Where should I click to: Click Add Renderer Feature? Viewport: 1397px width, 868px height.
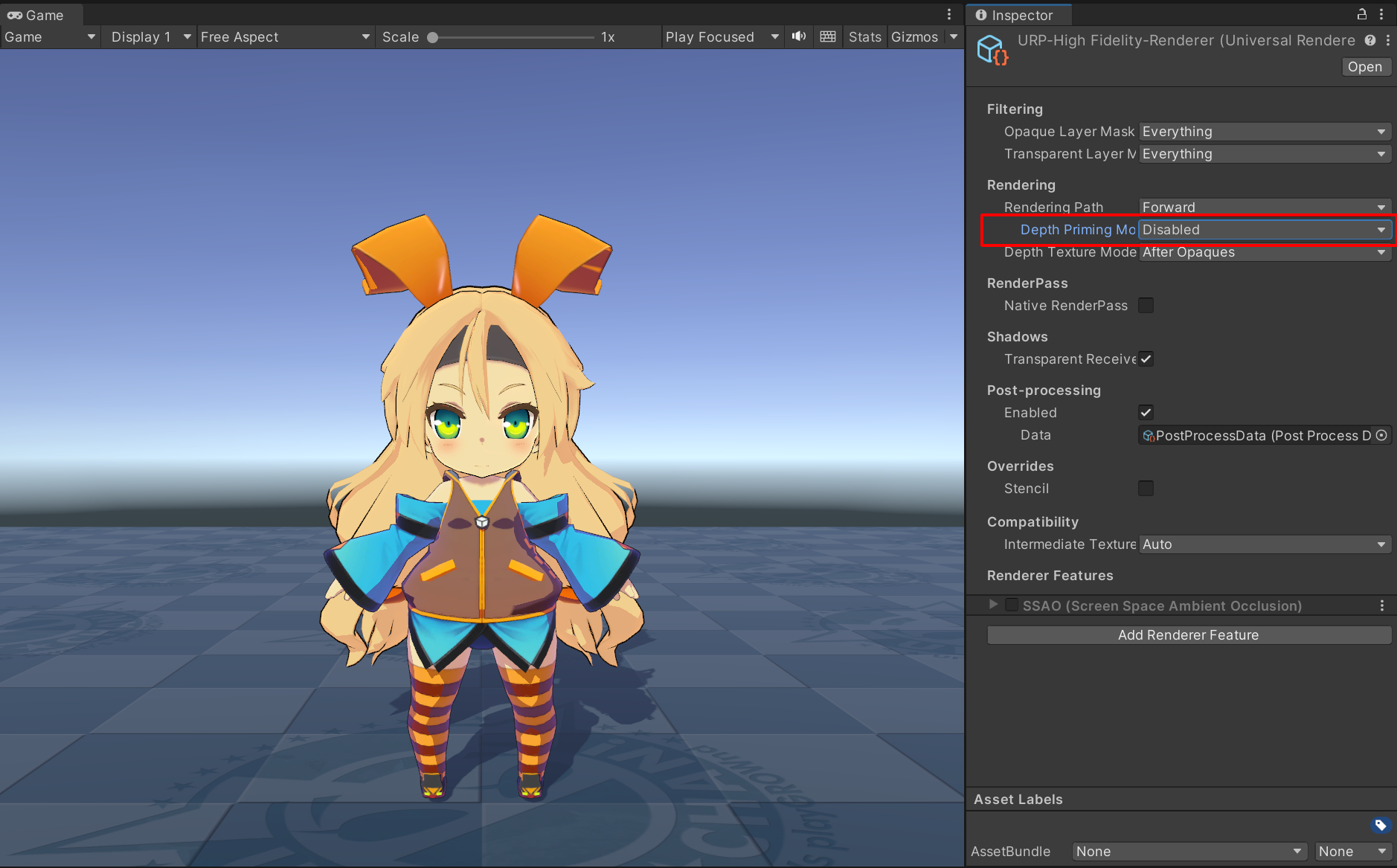1188,634
